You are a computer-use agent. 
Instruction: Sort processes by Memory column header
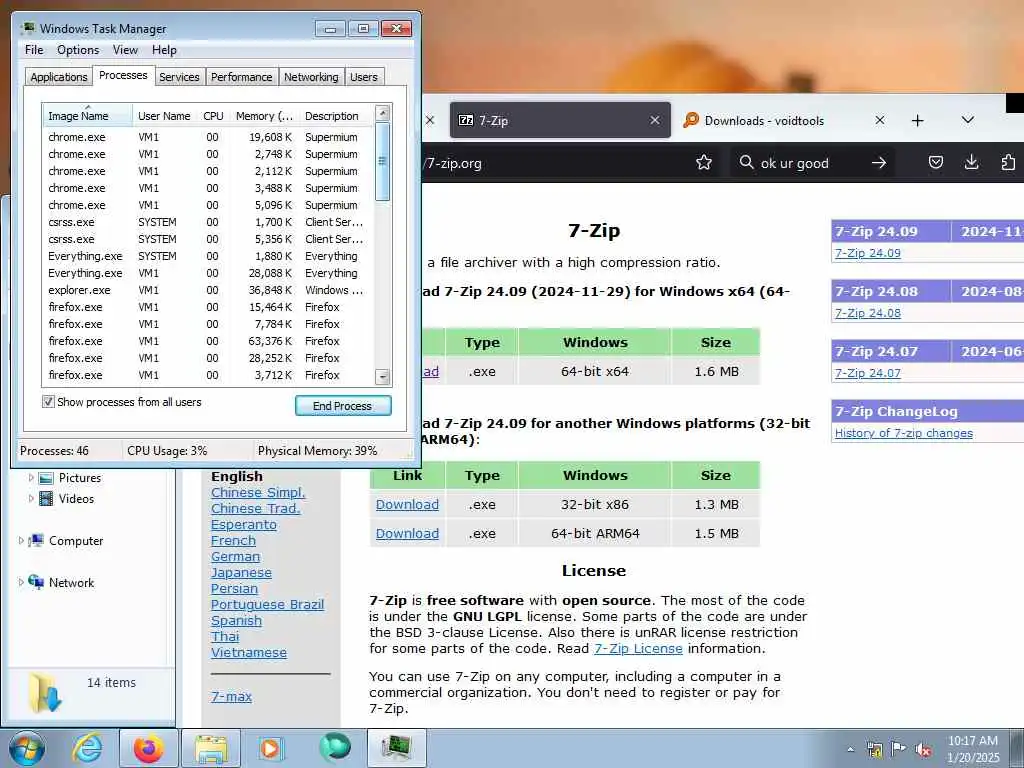click(x=264, y=116)
